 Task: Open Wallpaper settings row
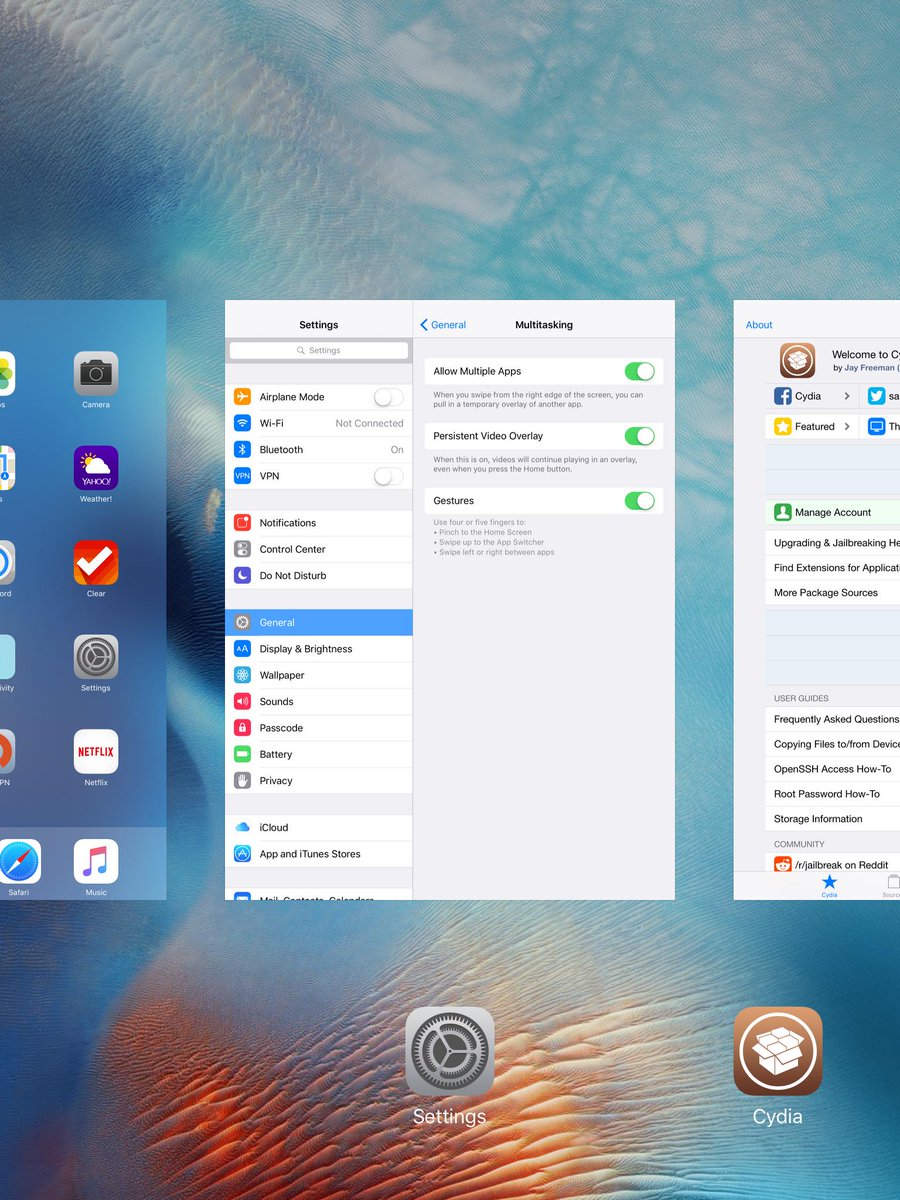tap(319, 675)
